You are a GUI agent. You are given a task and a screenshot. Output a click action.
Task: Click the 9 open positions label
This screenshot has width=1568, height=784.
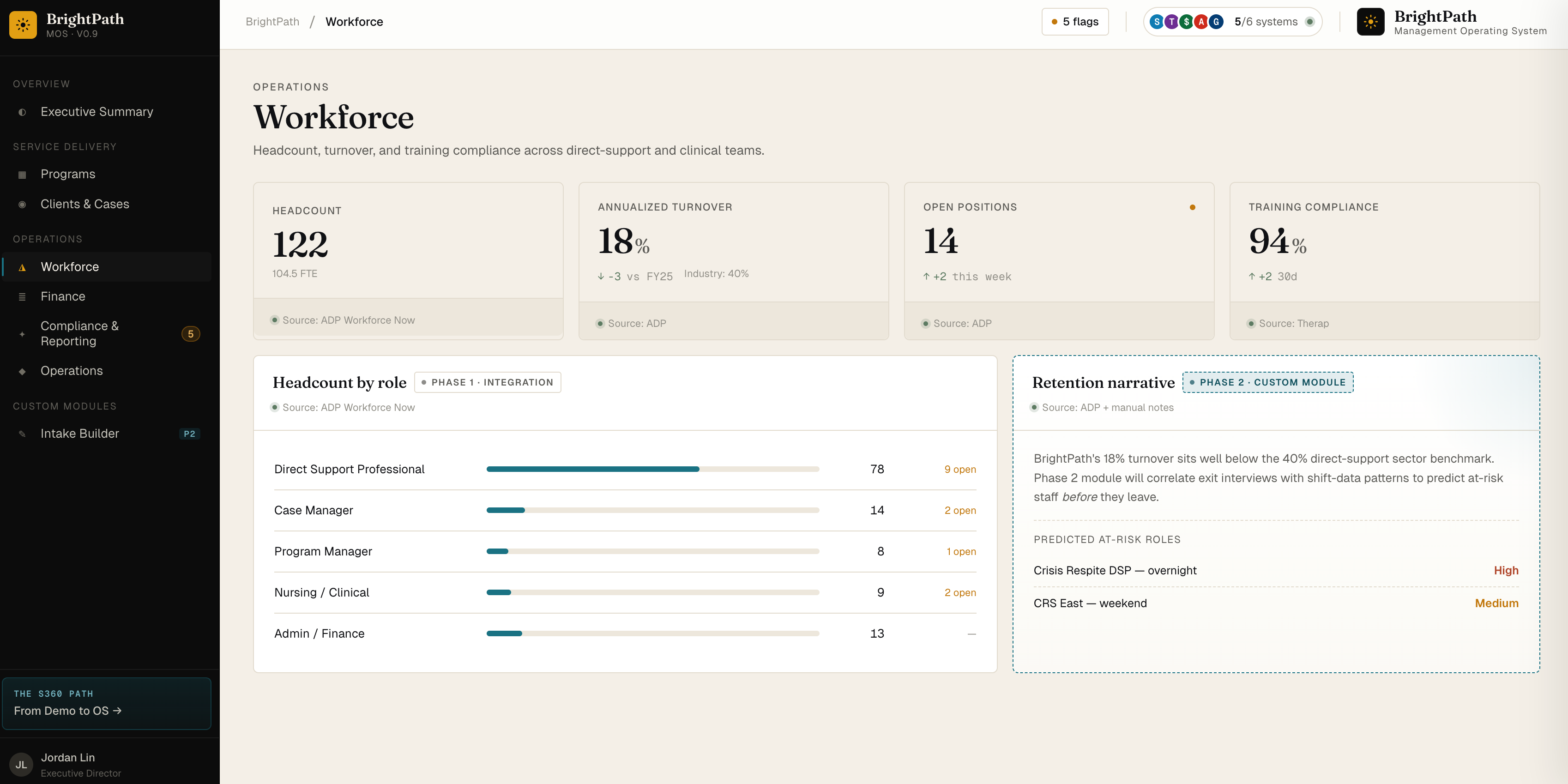pos(960,469)
